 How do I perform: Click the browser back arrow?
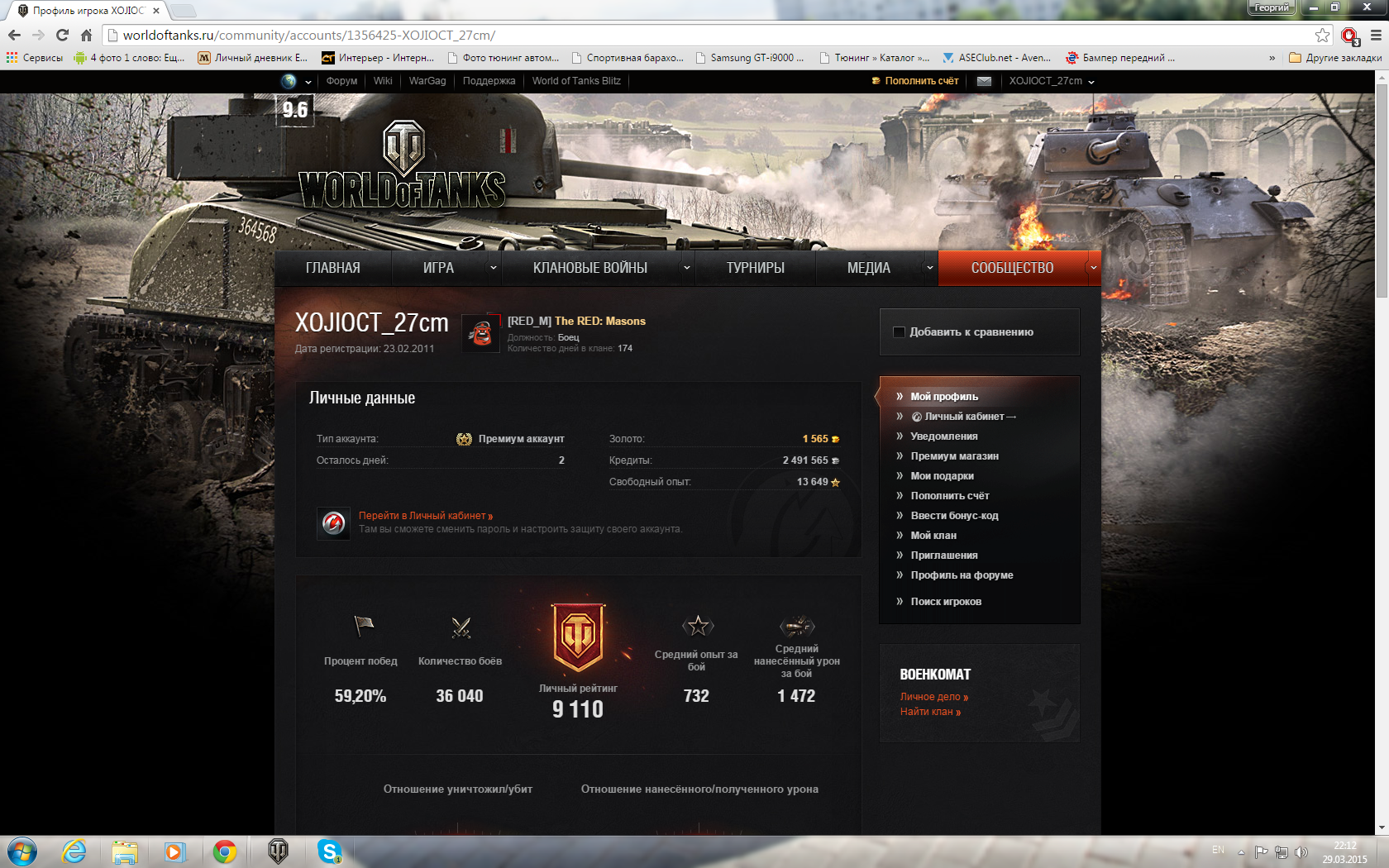(x=14, y=35)
